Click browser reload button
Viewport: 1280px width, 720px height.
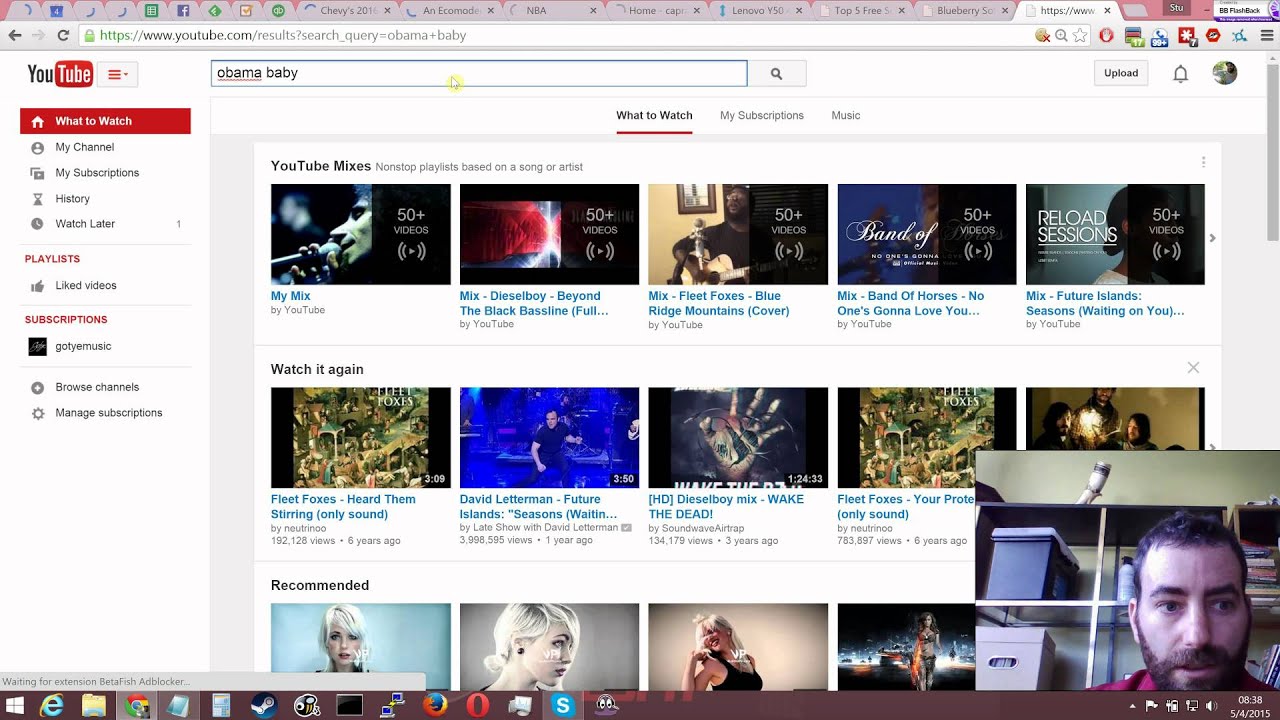[63, 35]
